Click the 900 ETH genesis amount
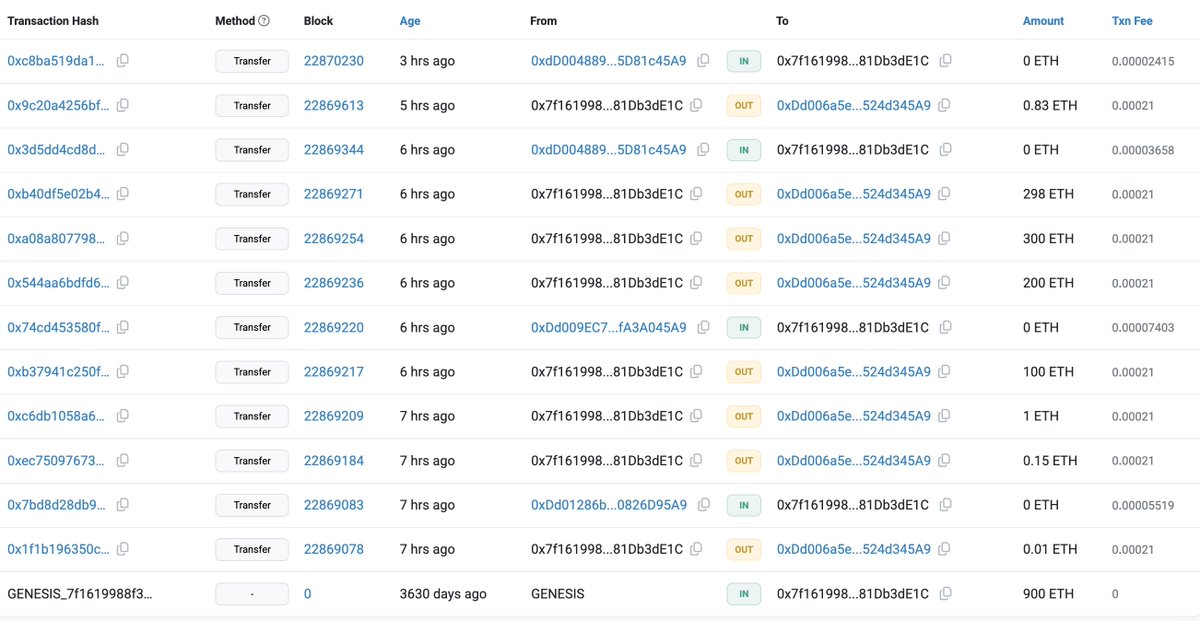The width and height of the screenshot is (1200, 621). tap(1048, 594)
